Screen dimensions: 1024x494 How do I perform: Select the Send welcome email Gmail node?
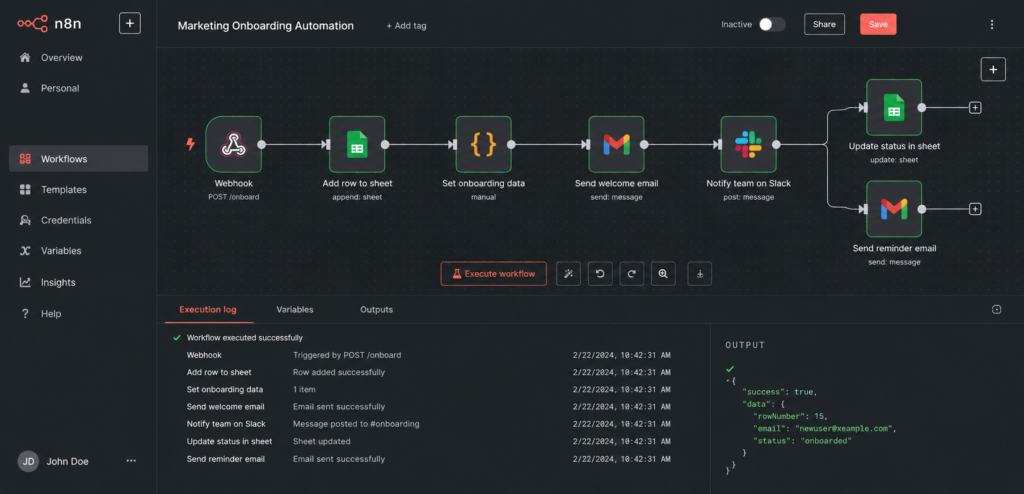[616, 144]
